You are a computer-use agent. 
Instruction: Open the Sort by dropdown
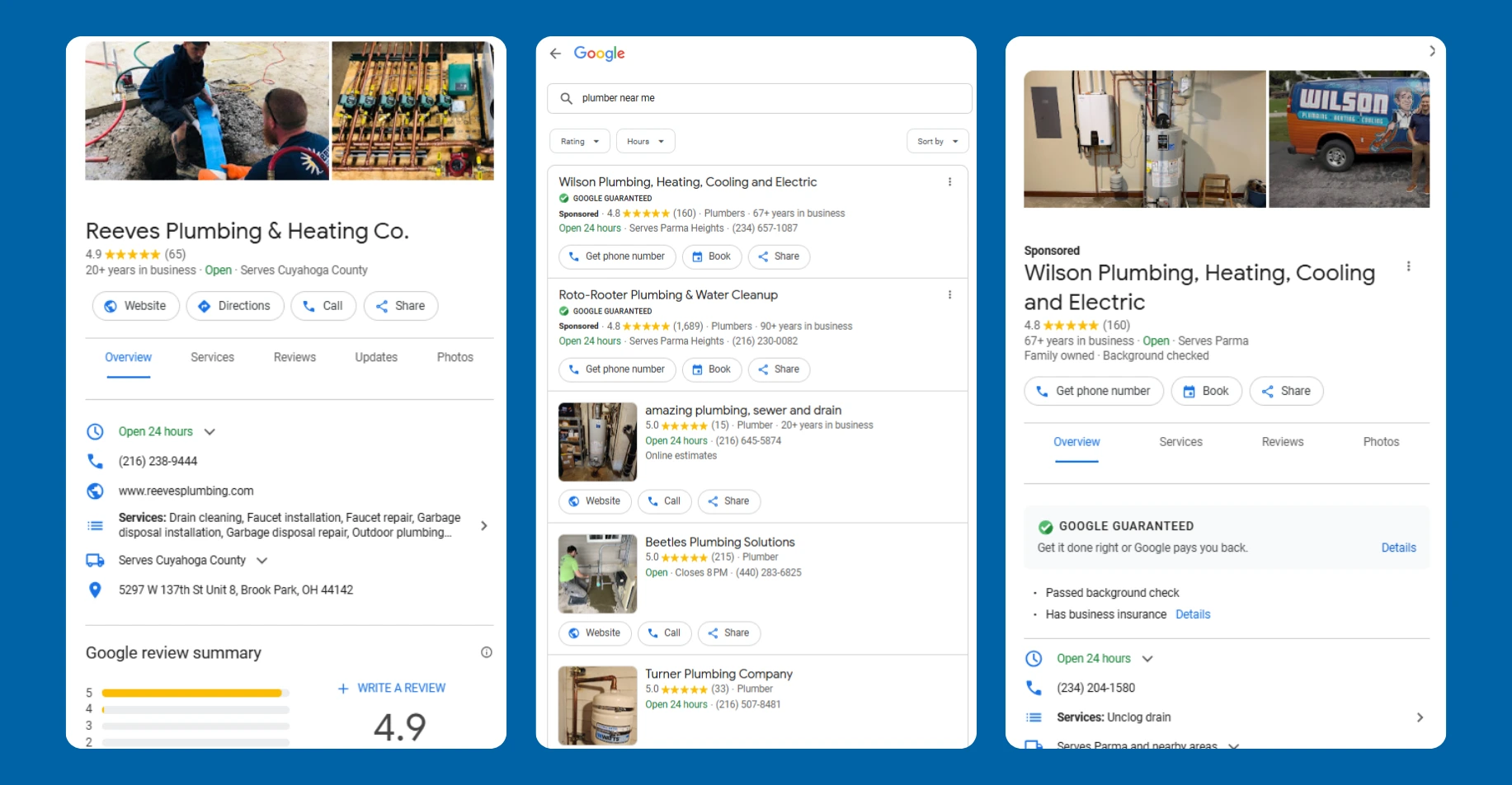point(938,141)
